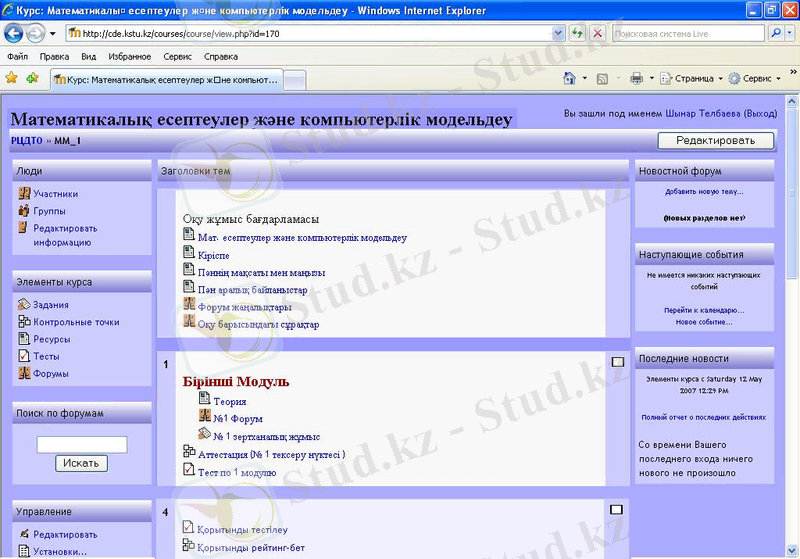The height and width of the screenshot is (559, 800).
Task: Go forward with the browser Forward arrow
Action: (35, 34)
